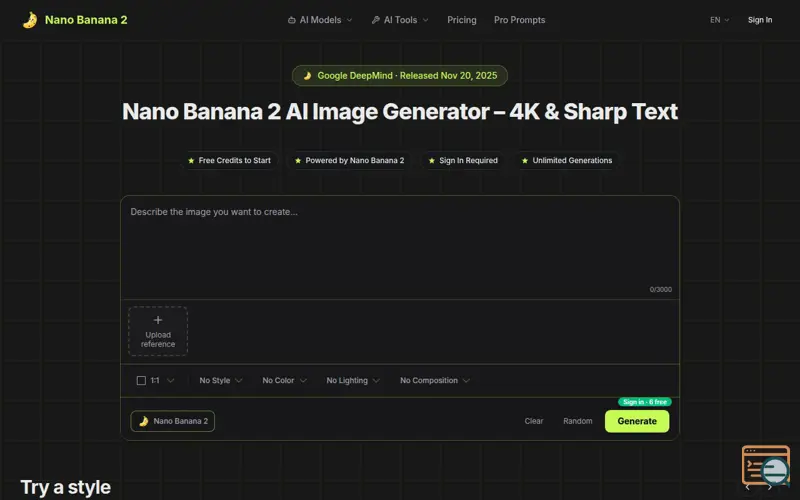
Task: Click the previous style carousel arrow
Action: 747,488
